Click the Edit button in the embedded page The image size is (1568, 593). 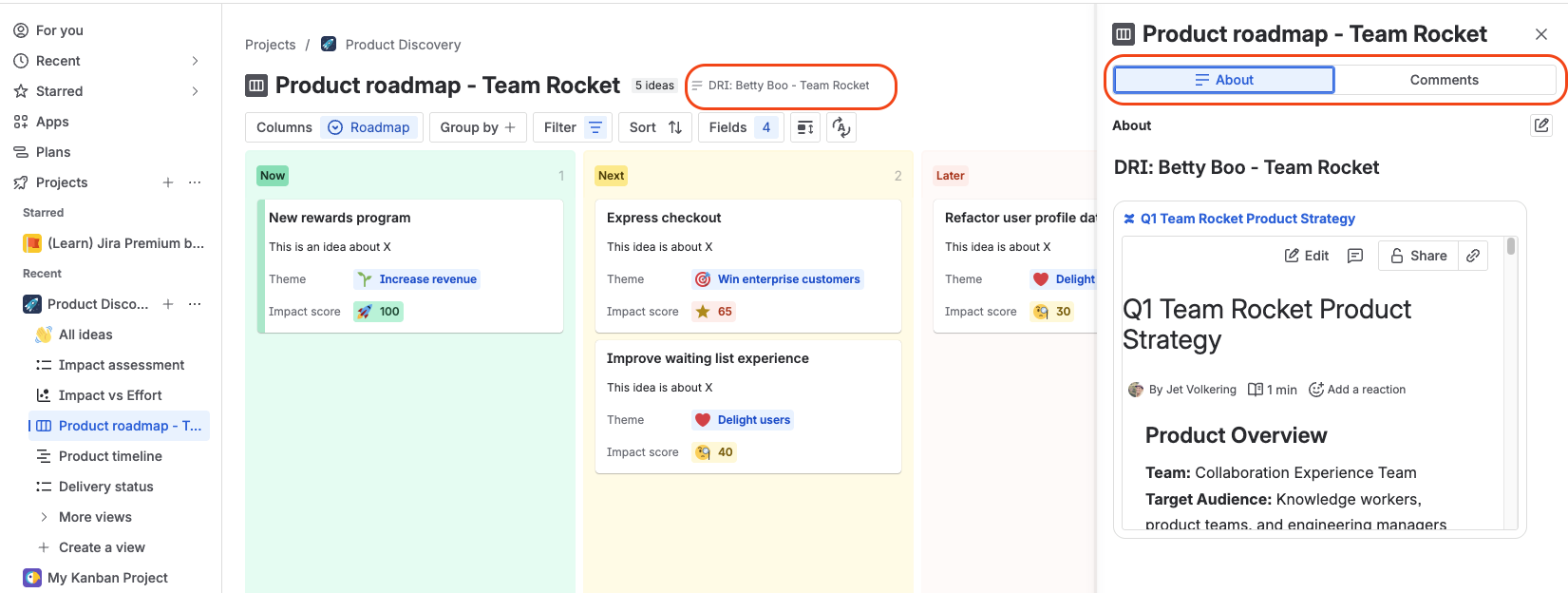(1307, 256)
